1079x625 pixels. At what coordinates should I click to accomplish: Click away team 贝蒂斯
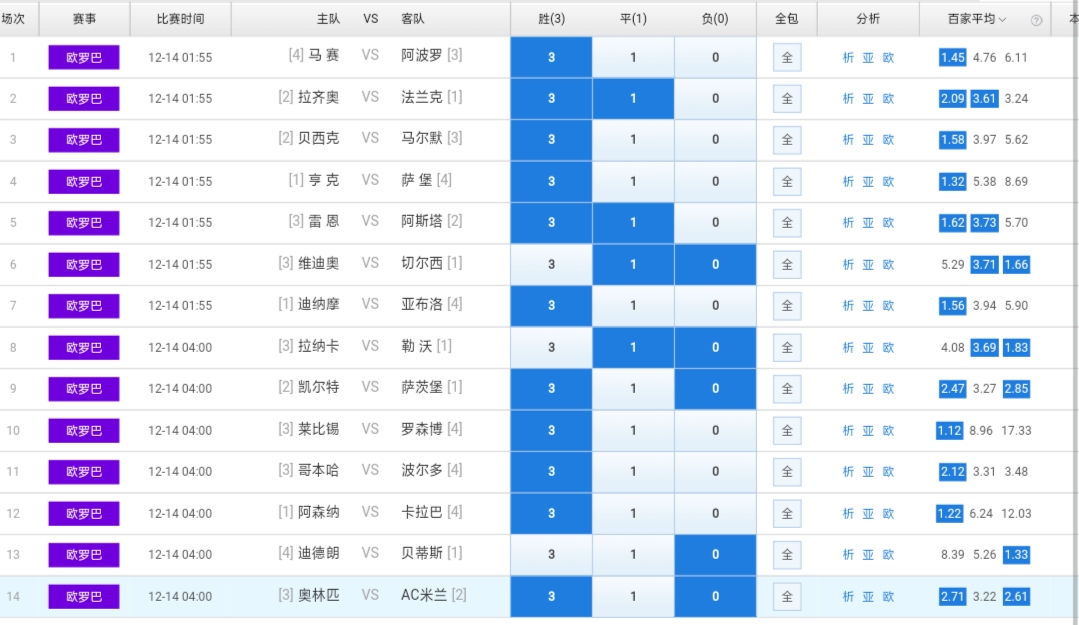(x=422, y=553)
